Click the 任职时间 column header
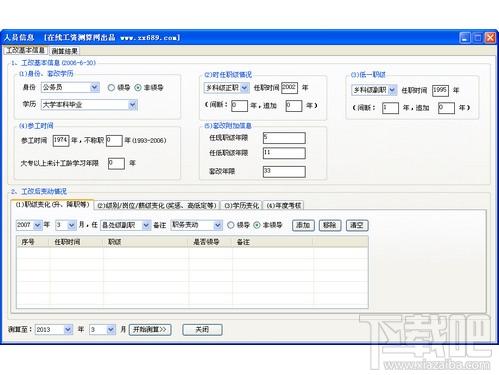Screen dimensions: 499x375 tap(76, 242)
